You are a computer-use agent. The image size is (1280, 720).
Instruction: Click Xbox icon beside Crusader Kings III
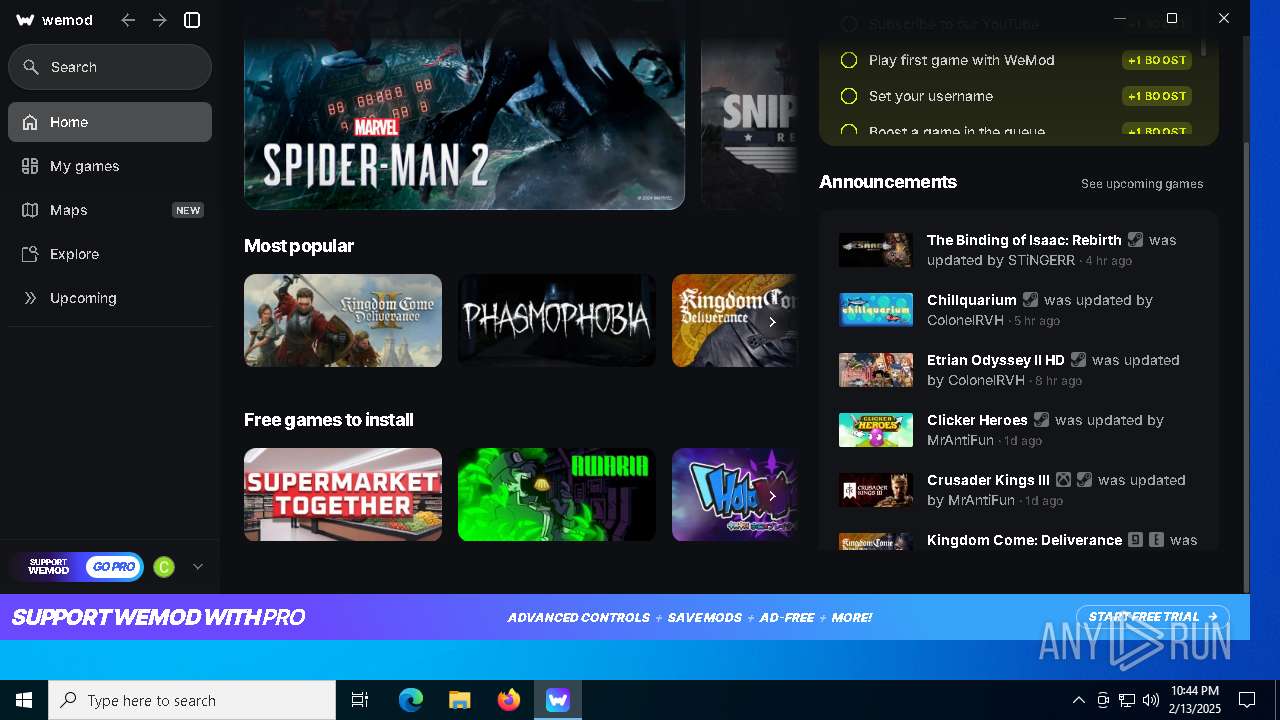pos(1064,480)
